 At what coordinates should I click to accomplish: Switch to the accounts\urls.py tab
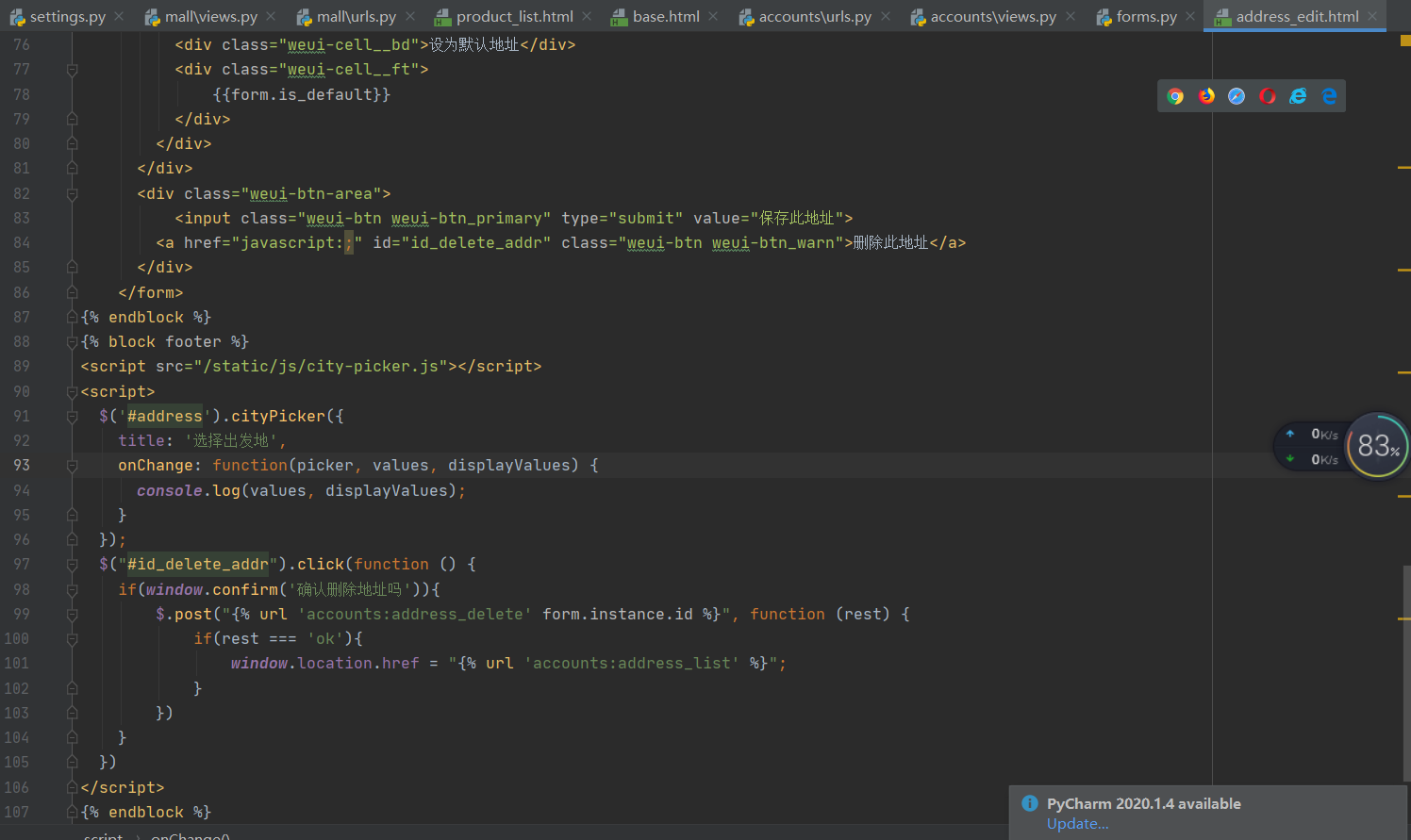[815, 17]
